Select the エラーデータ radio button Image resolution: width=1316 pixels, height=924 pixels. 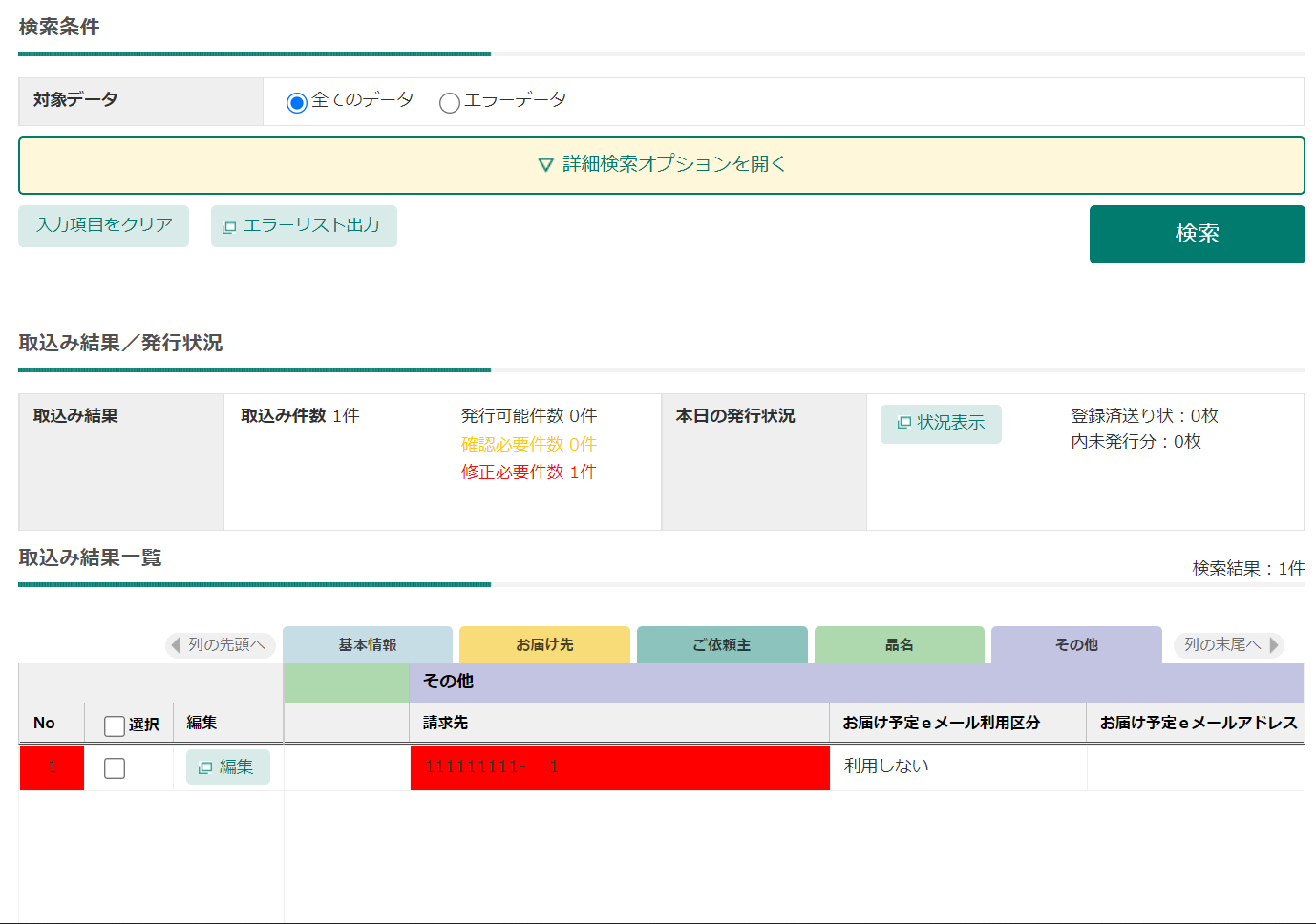tap(450, 100)
